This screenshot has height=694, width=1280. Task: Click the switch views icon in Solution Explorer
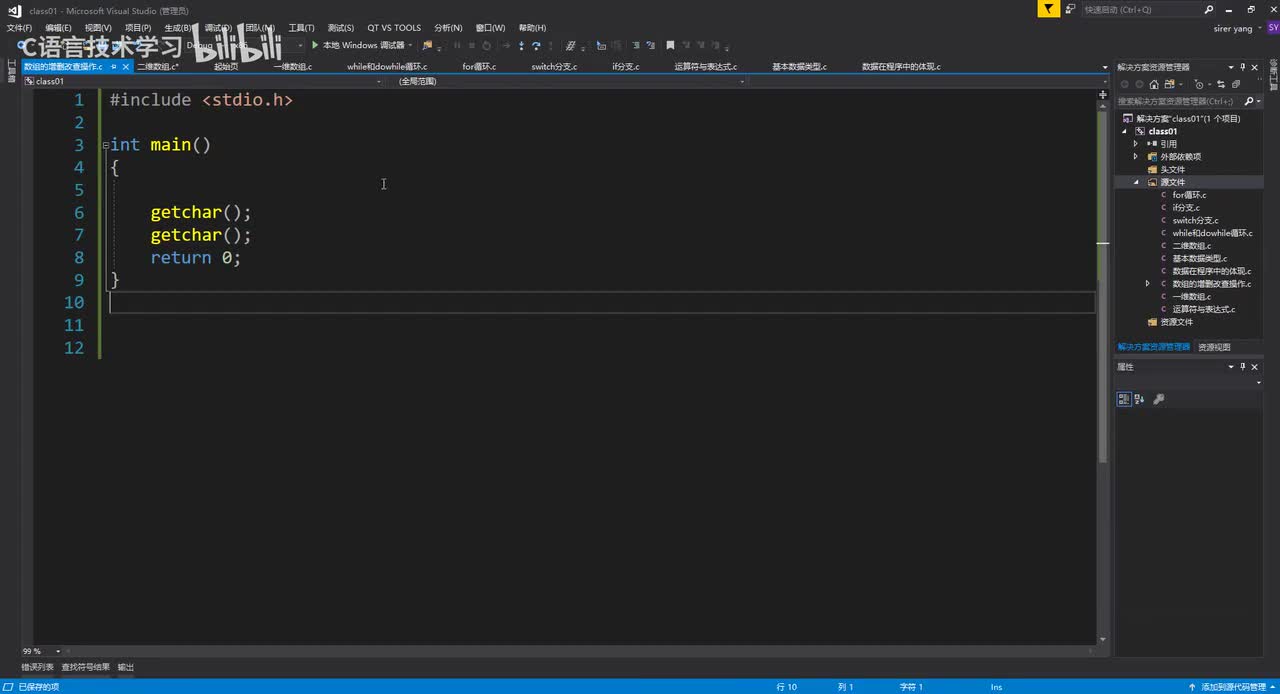coord(1169,84)
